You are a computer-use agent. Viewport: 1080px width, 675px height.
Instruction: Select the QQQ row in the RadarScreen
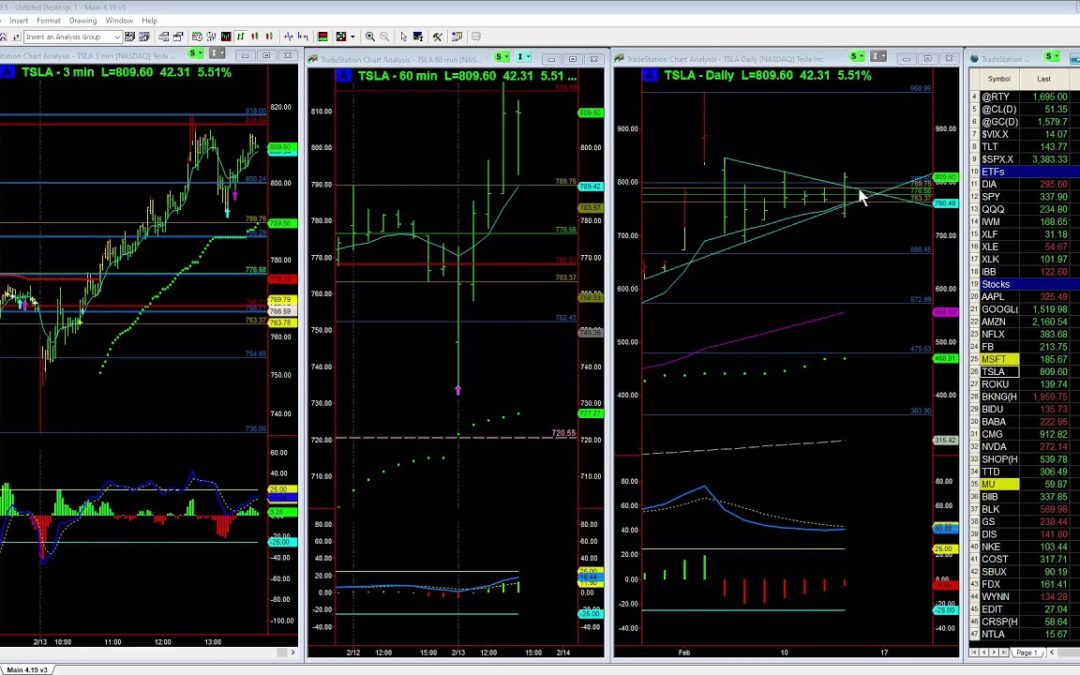click(1024, 209)
